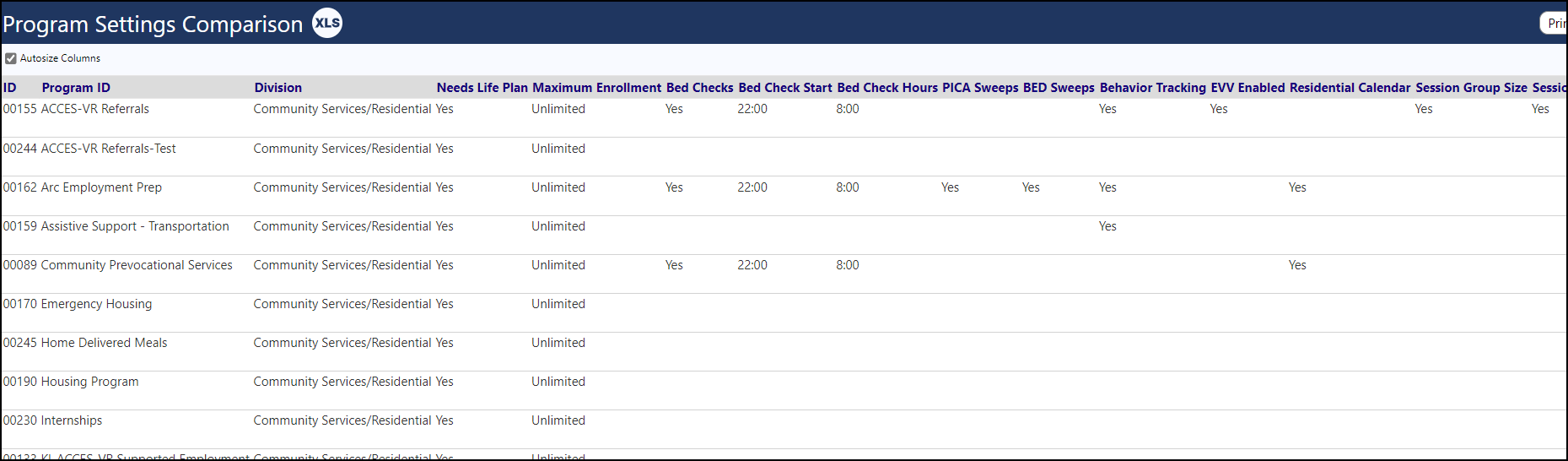Click the Print button
Image resolution: width=1568 pixels, height=461 pixels.
coord(1554,24)
